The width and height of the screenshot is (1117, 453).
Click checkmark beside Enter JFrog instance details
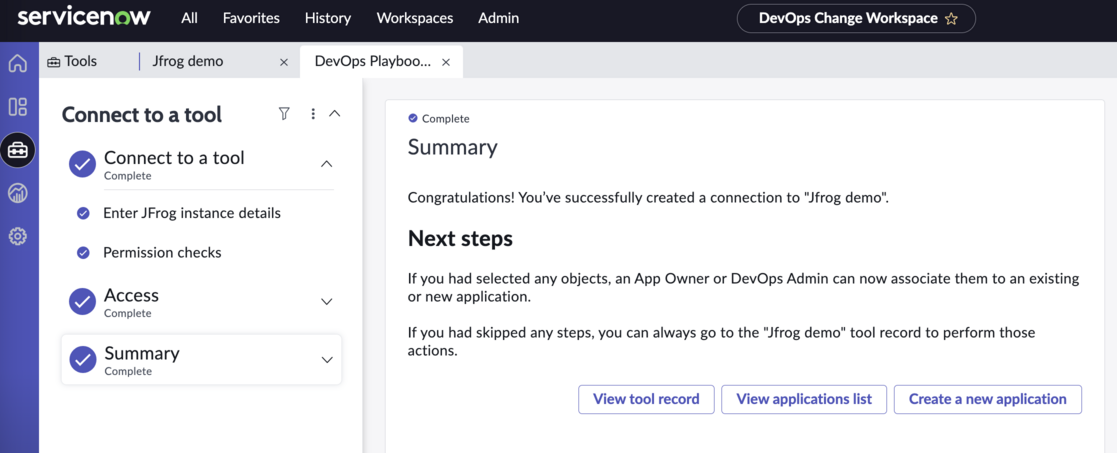pyautogui.click(x=83, y=213)
